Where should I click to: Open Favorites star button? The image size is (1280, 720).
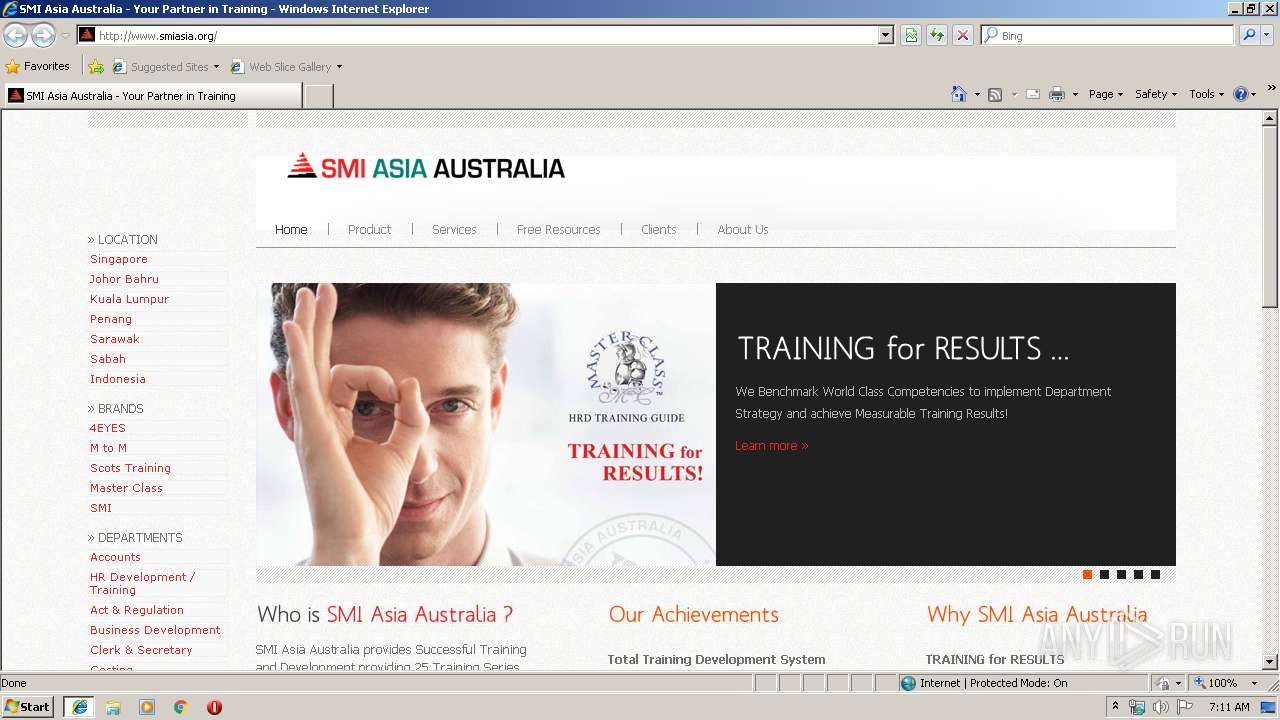[38, 66]
